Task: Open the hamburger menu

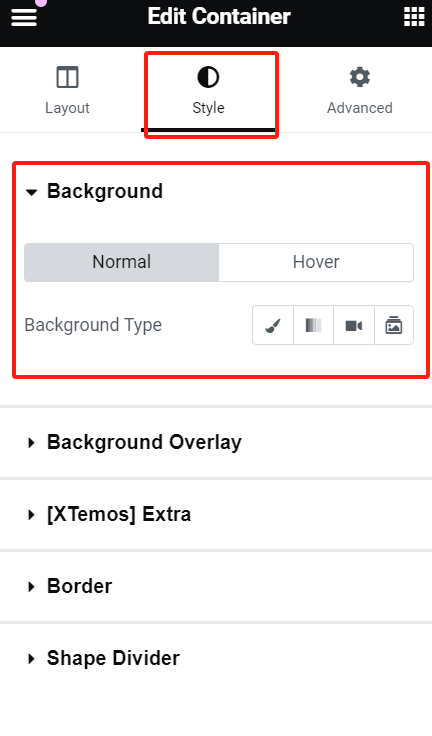Action: [24, 17]
